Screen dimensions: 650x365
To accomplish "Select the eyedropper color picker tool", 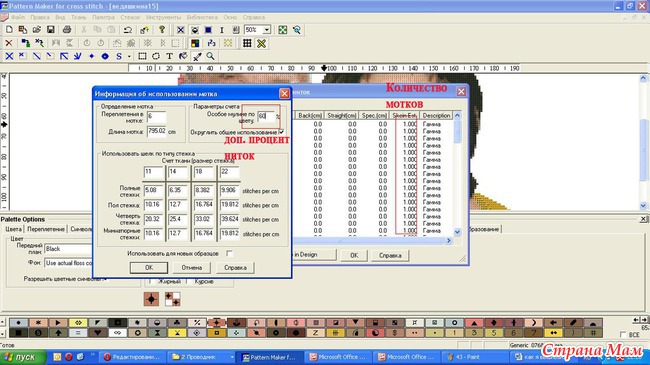I will coord(197,56).
